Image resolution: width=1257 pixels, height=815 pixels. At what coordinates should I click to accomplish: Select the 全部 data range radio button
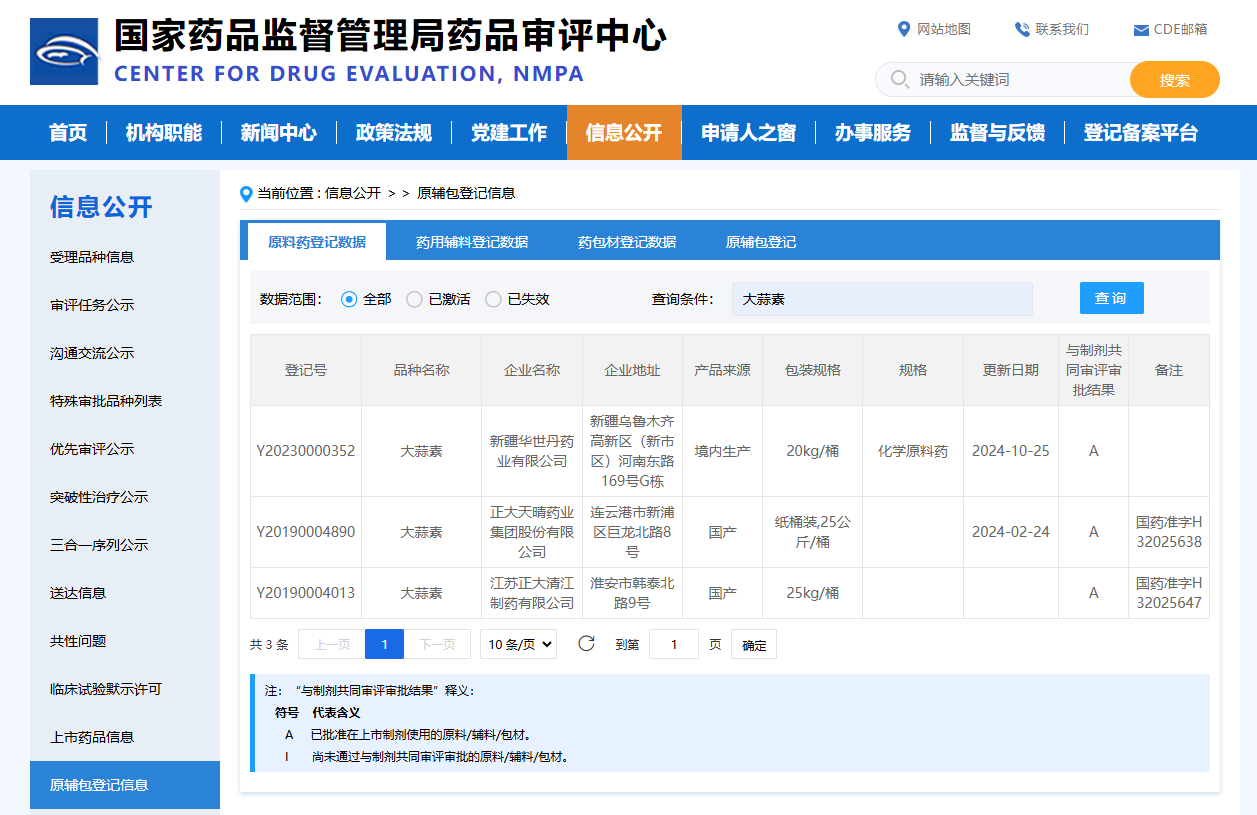pos(349,299)
